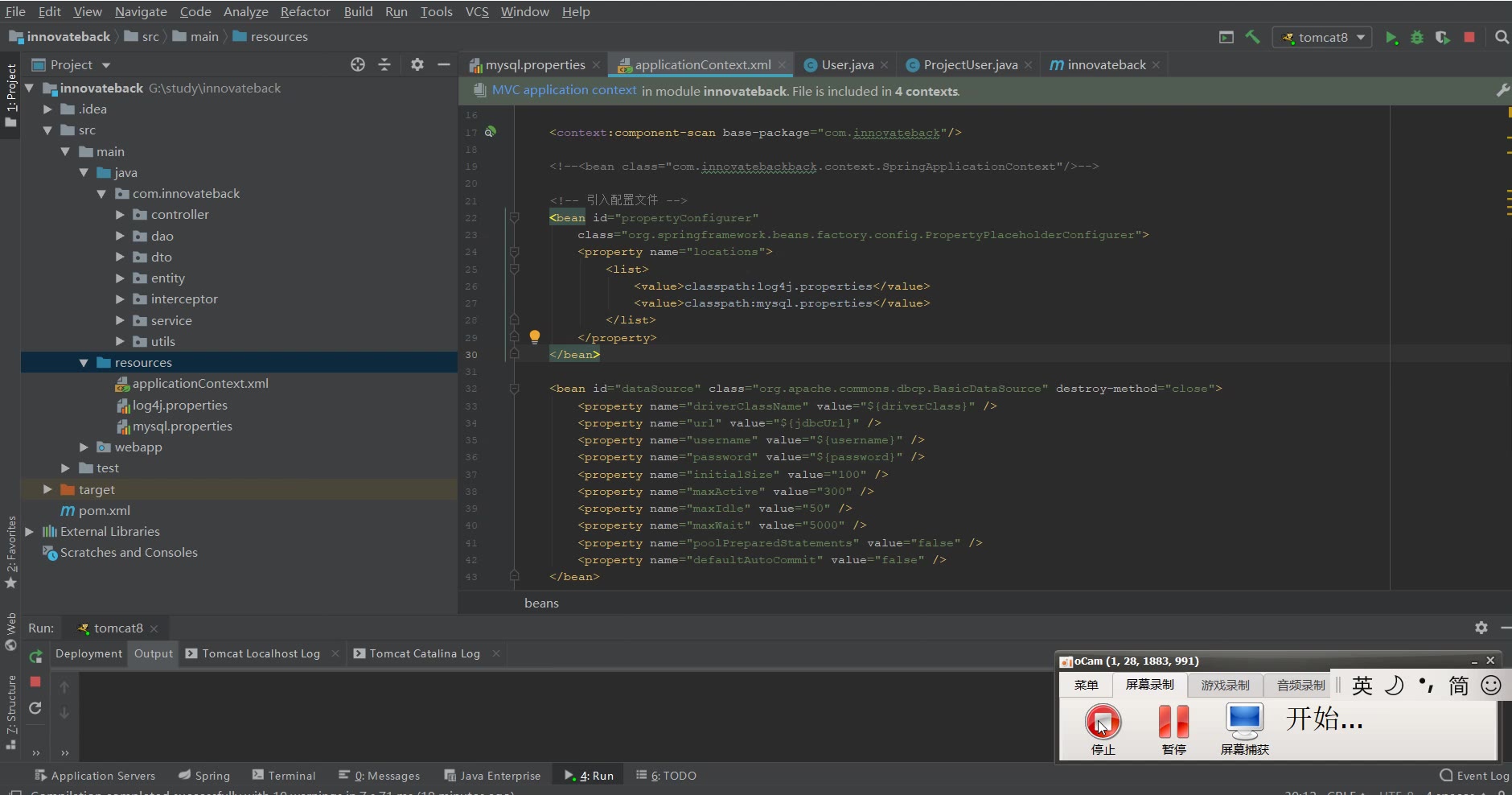Open the Favorites side tool window
The image size is (1512, 795).
[11, 552]
